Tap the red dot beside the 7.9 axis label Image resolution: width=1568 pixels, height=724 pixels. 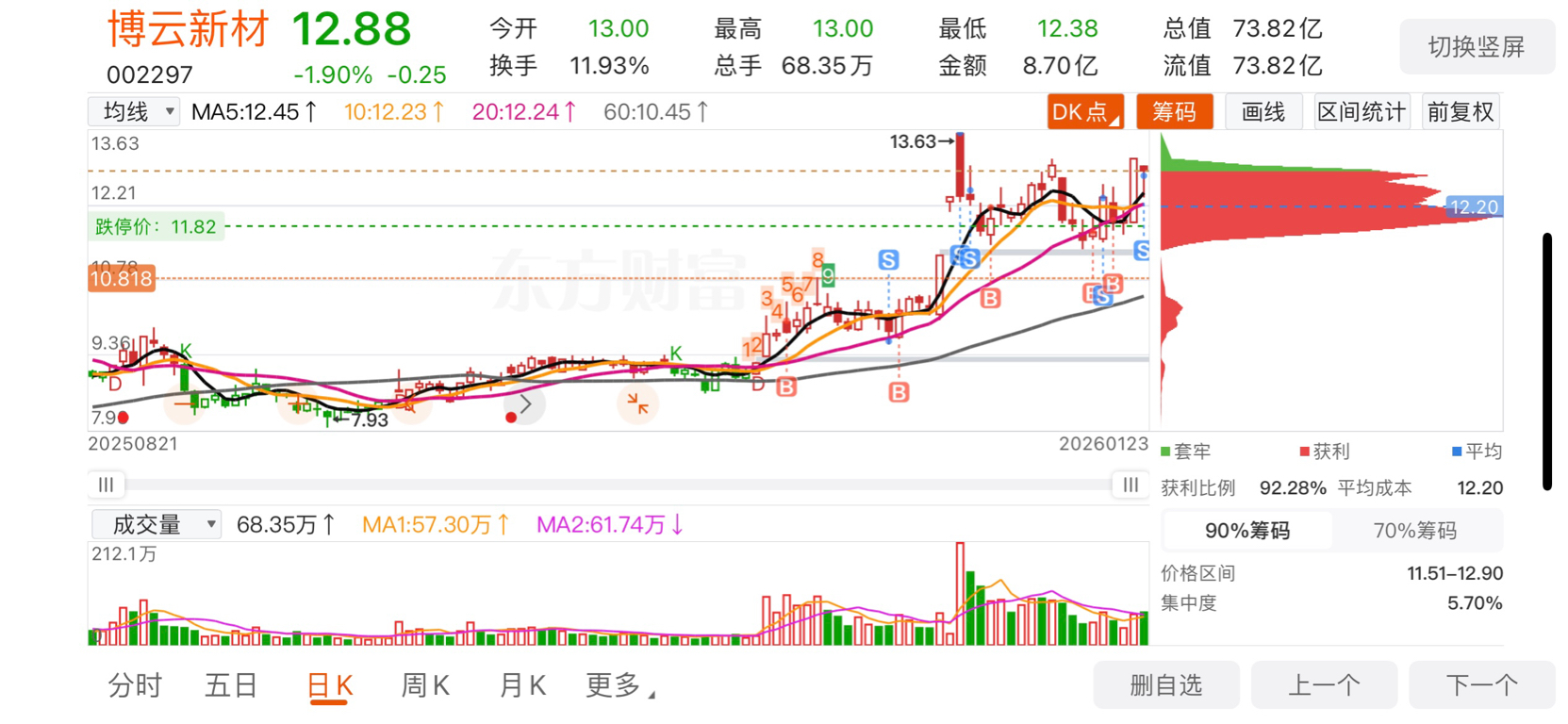tap(124, 417)
